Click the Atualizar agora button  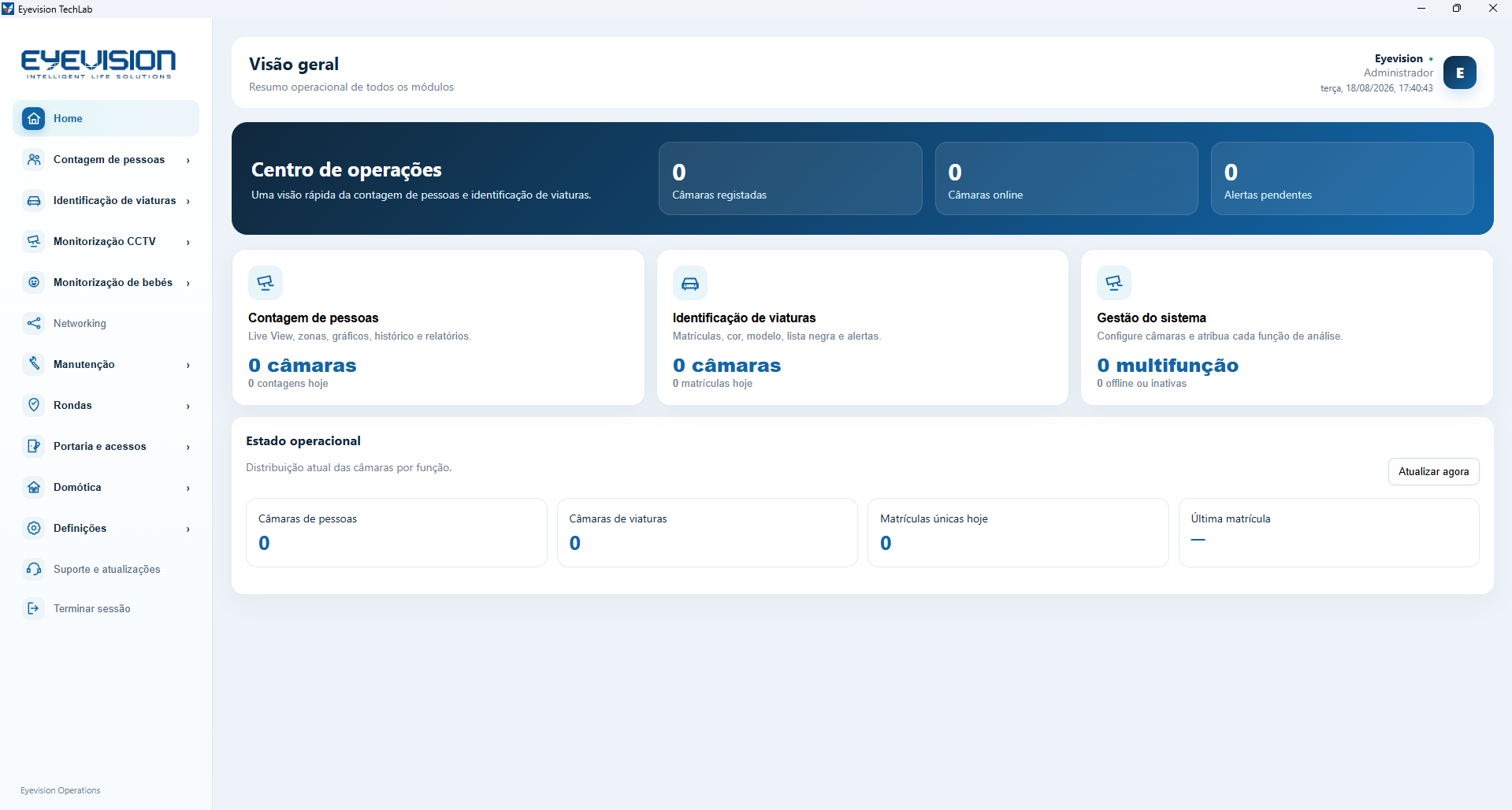pos(1433,471)
